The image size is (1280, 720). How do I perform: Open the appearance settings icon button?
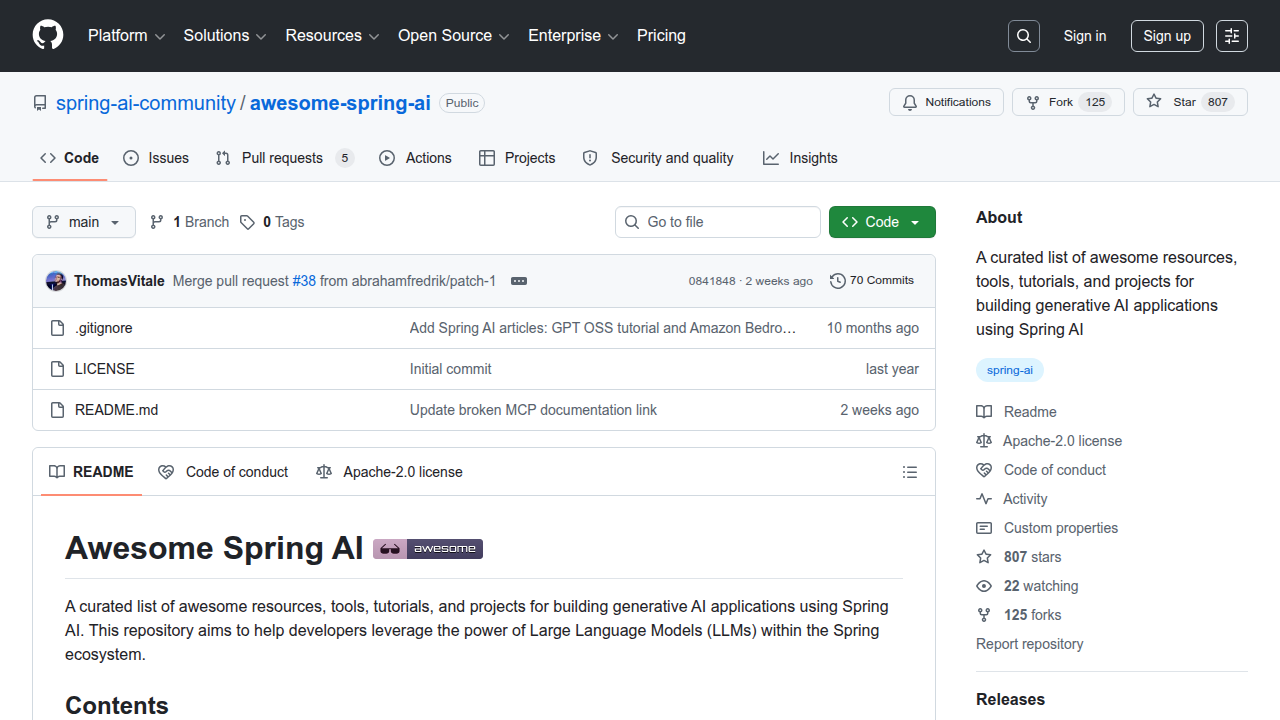click(x=1232, y=36)
